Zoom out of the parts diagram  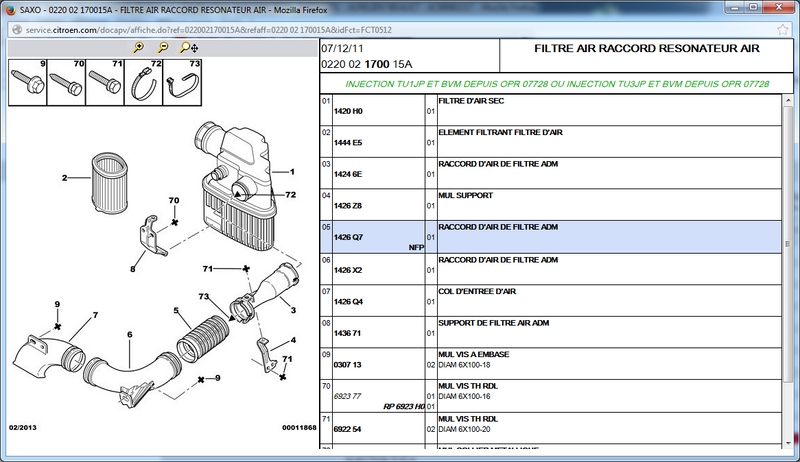tap(163, 47)
